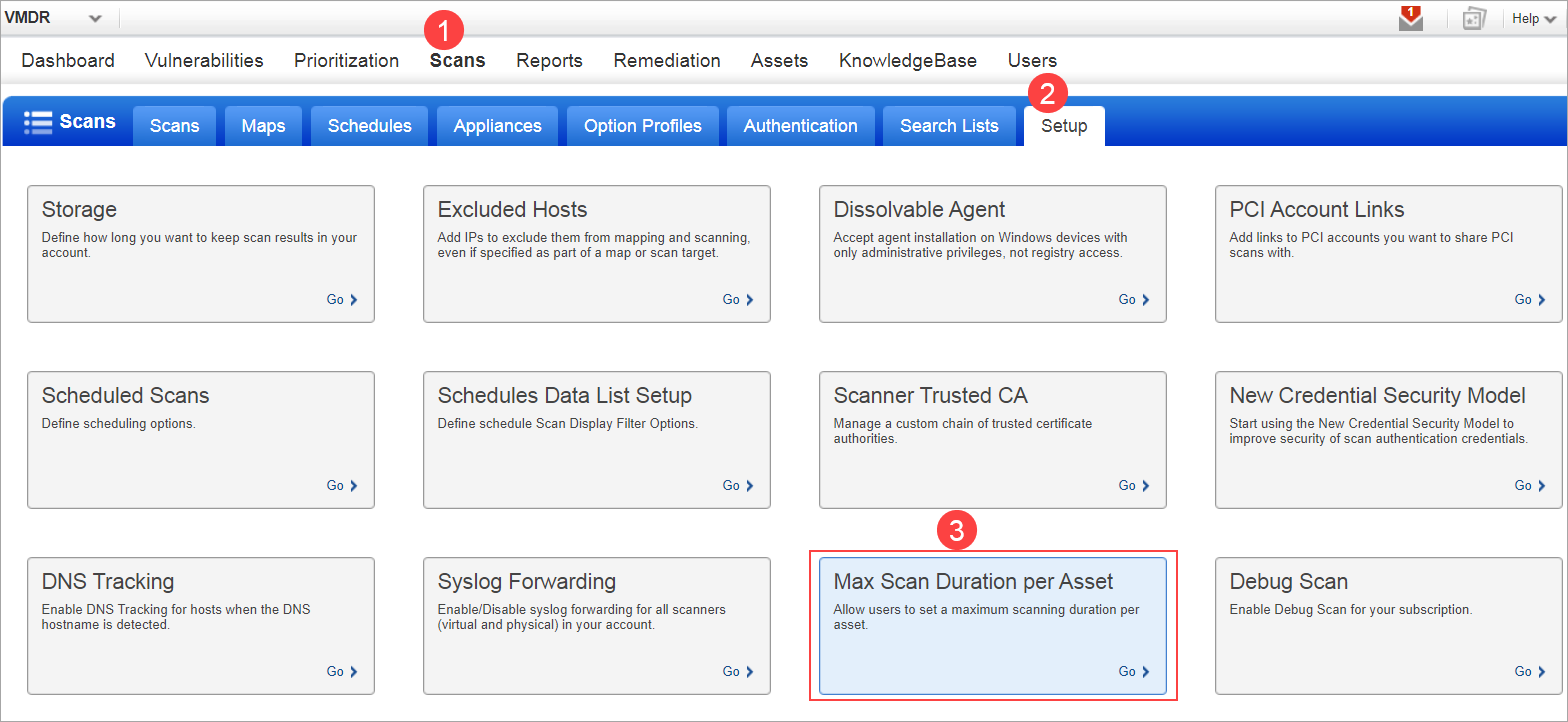Viewport: 1568px width, 722px height.
Task: Switch to the Scans sub-tab
Action: click(x=175, y=126)
